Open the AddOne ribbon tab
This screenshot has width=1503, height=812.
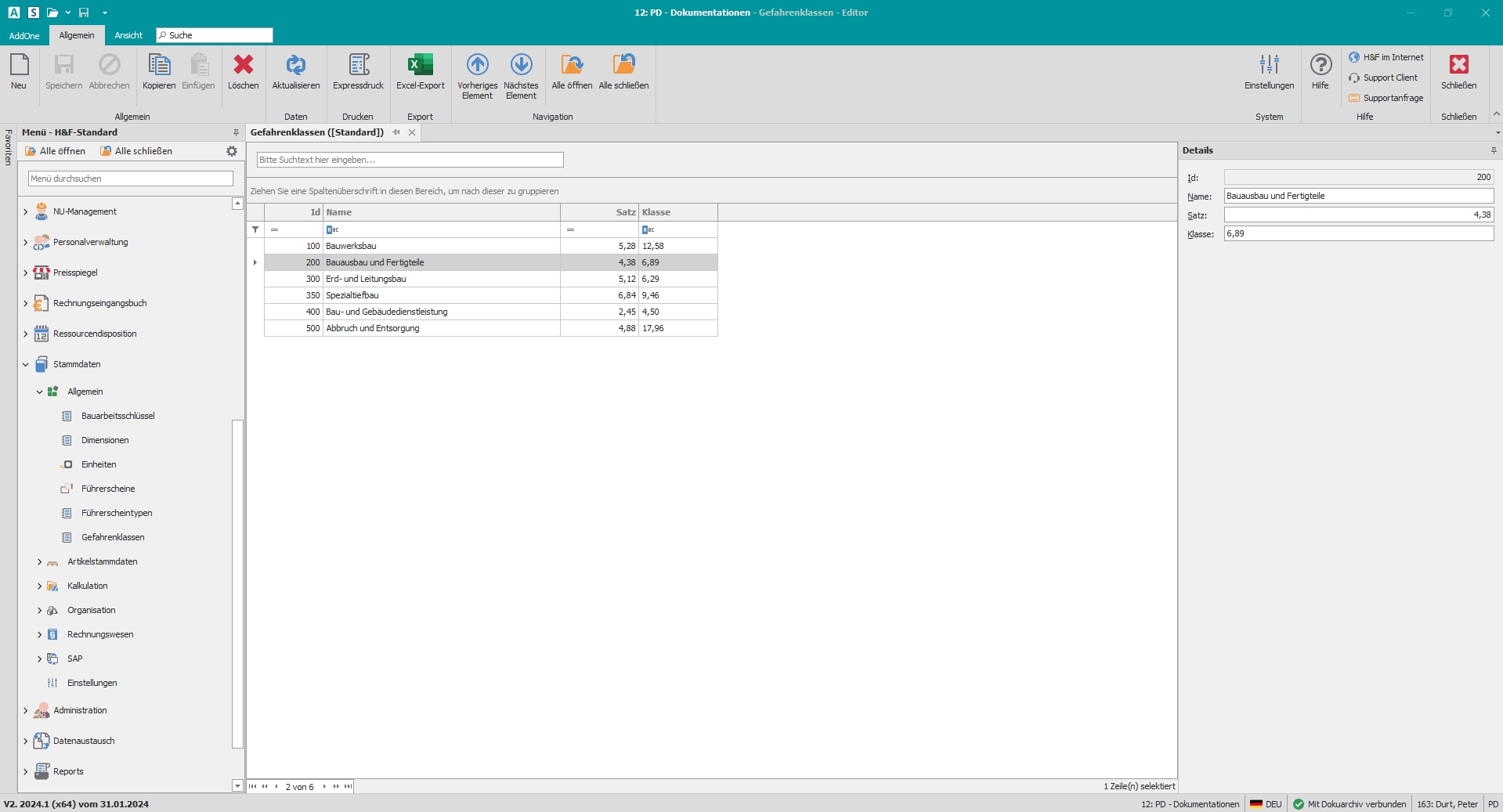click(x=24, y=35)
